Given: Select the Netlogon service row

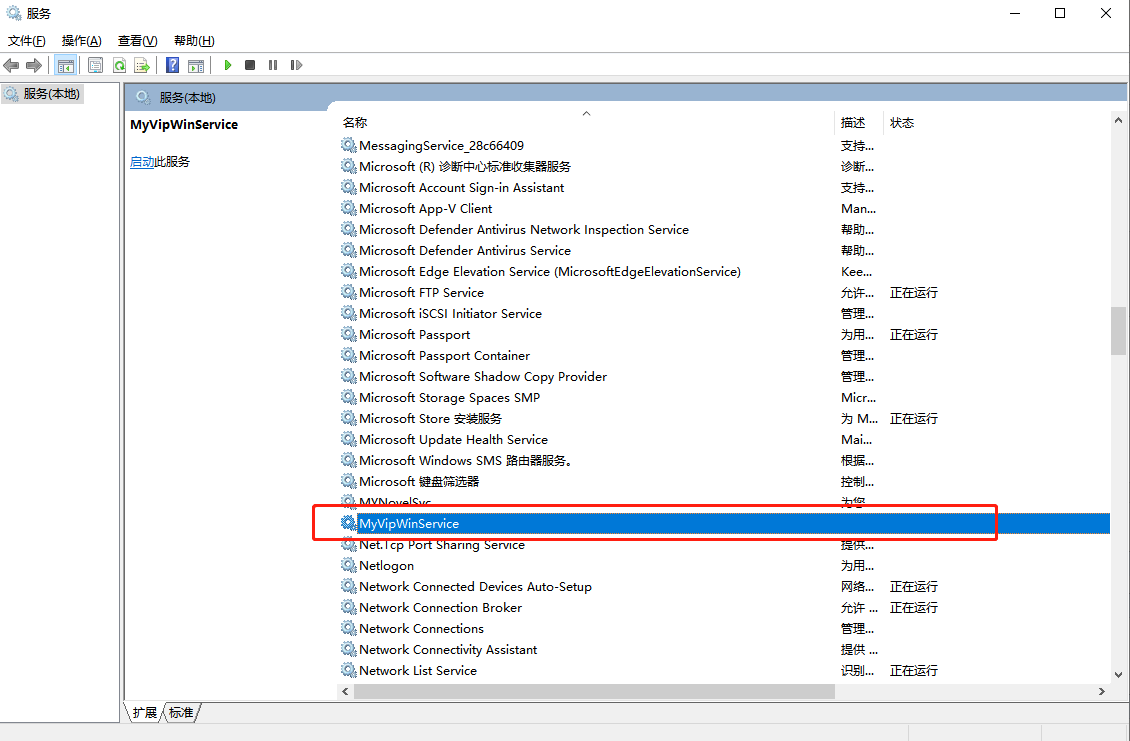Looking at the screenshot, I should tap(724, 566).
